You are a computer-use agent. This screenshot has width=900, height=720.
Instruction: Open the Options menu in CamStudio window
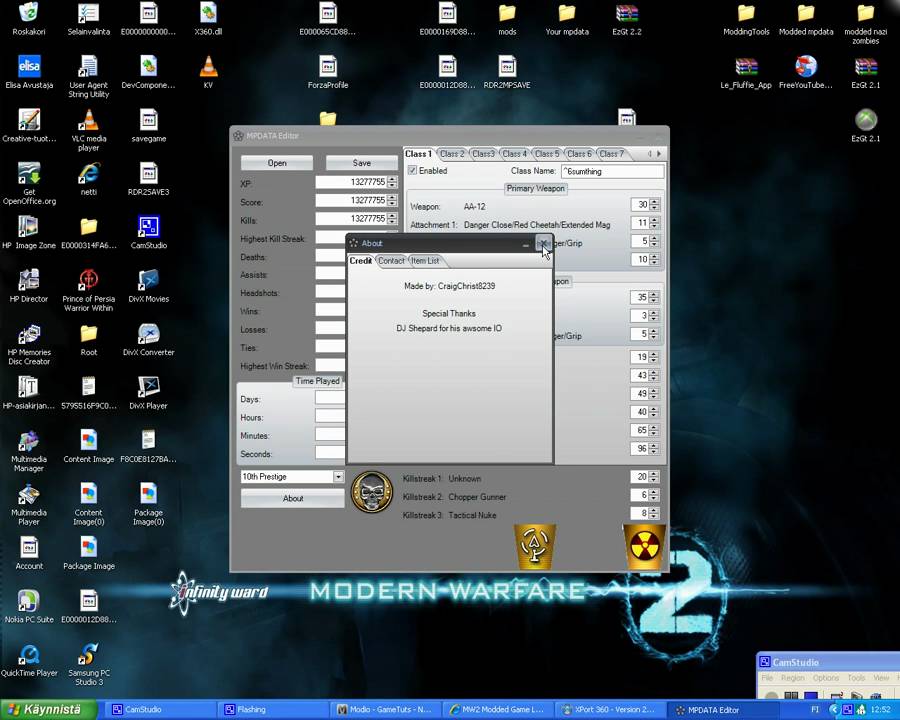[825, 678]
